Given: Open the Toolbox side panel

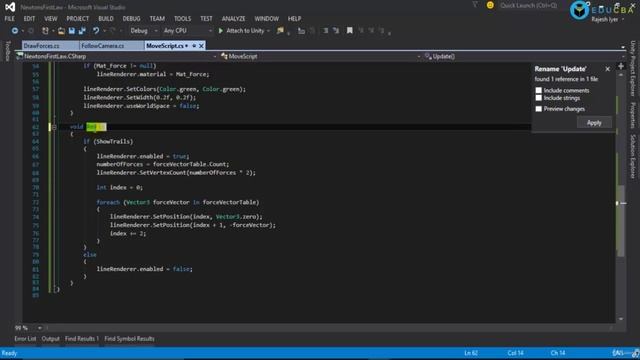Looking at the screenshot, I should [7, 51].
